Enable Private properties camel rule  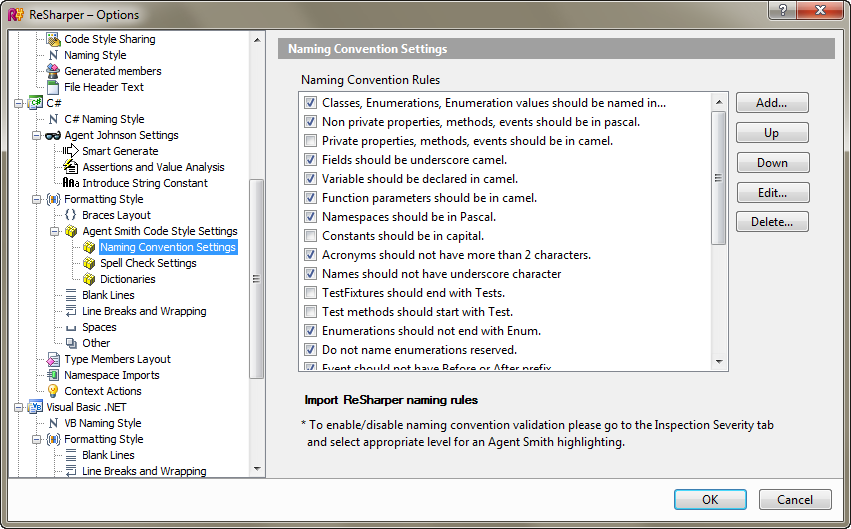pyautogui.click(x=310, y=141)
